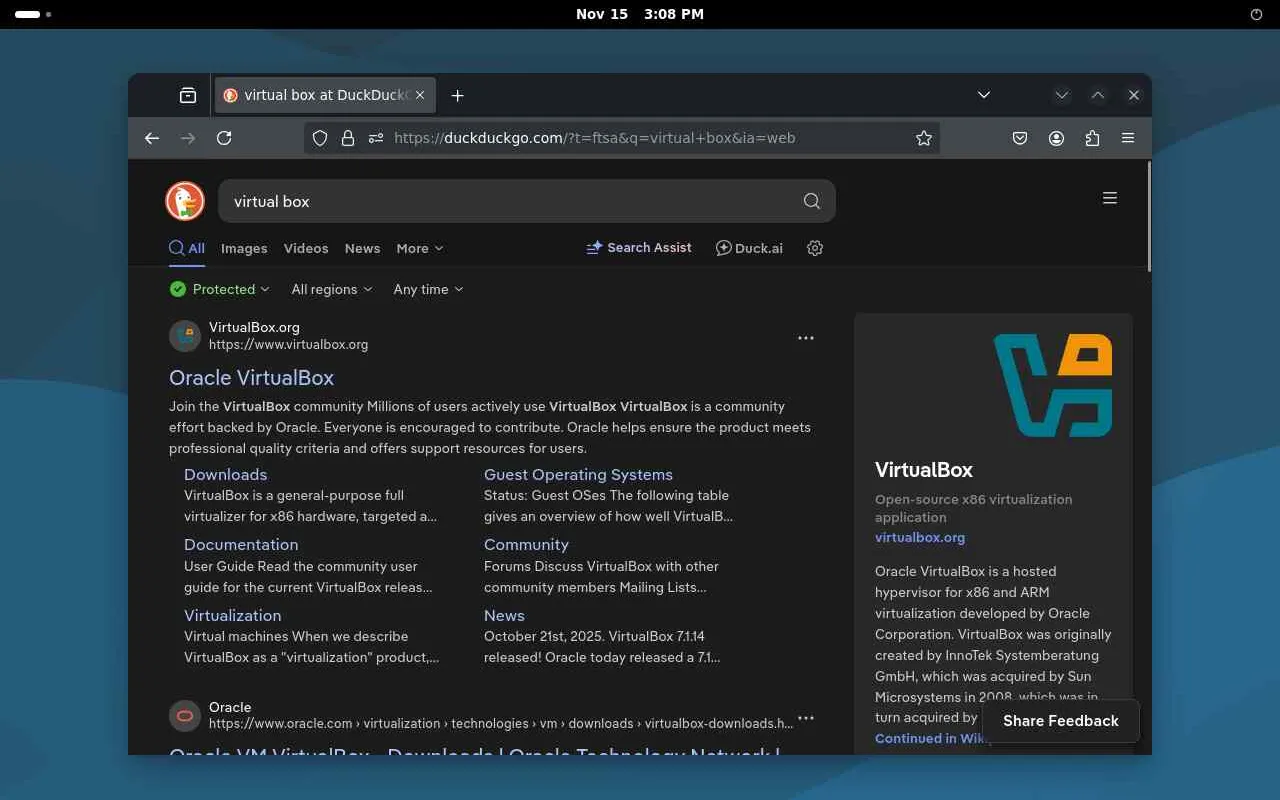
Task: Click the Oracle result favicon
Action: [185, 716]
